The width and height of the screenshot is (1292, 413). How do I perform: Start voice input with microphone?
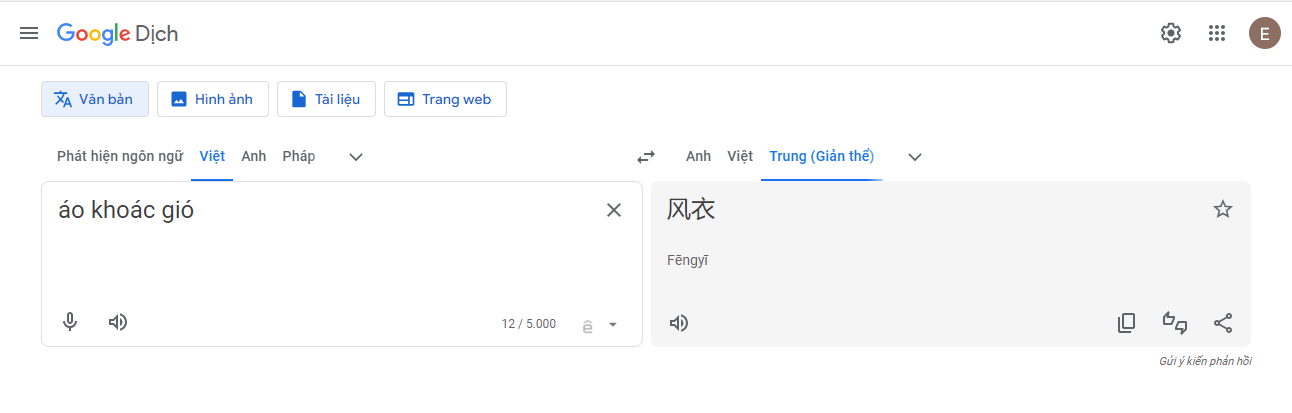[70, 322]
